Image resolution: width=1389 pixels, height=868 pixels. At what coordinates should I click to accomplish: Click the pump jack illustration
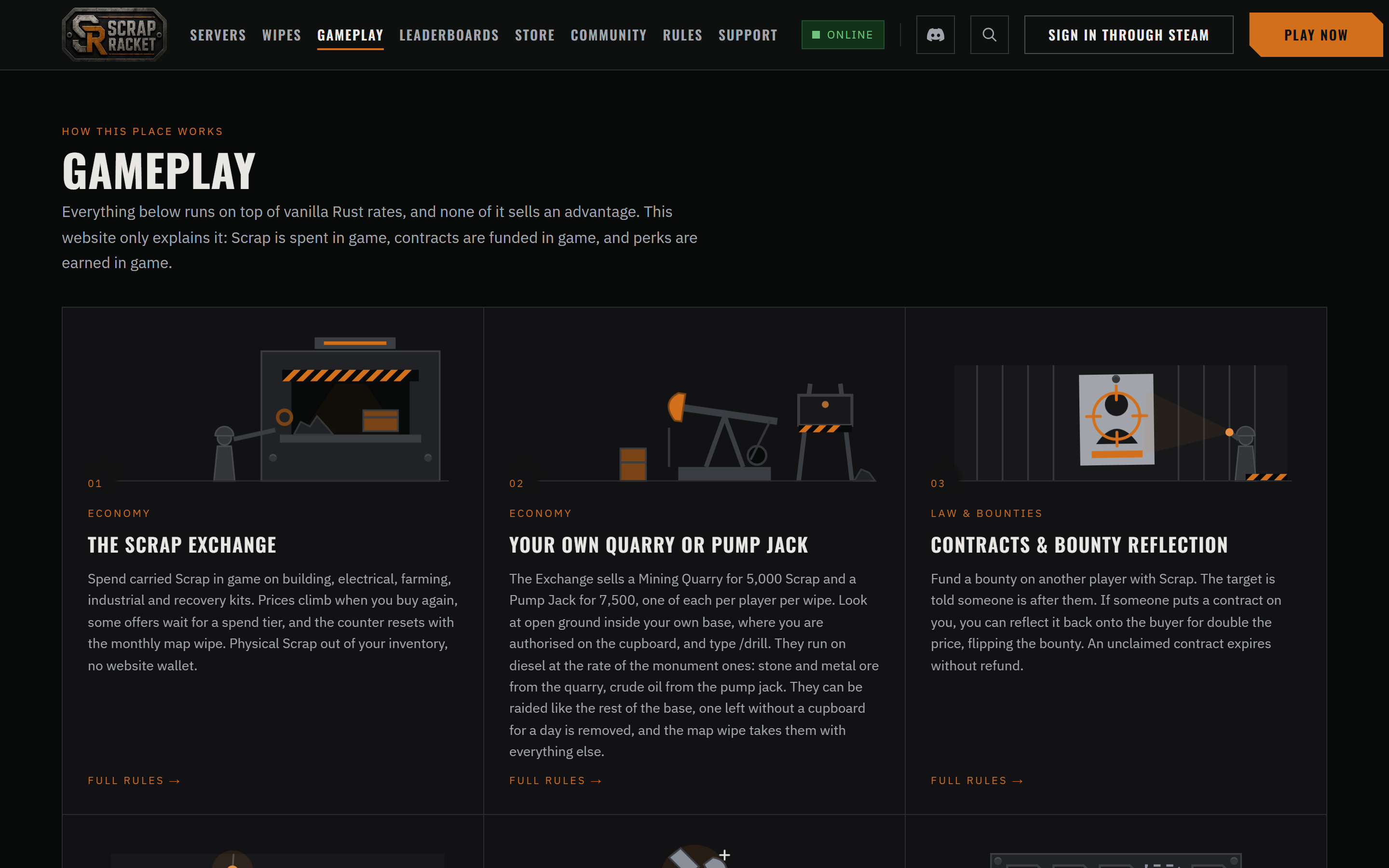coord(723,436)
